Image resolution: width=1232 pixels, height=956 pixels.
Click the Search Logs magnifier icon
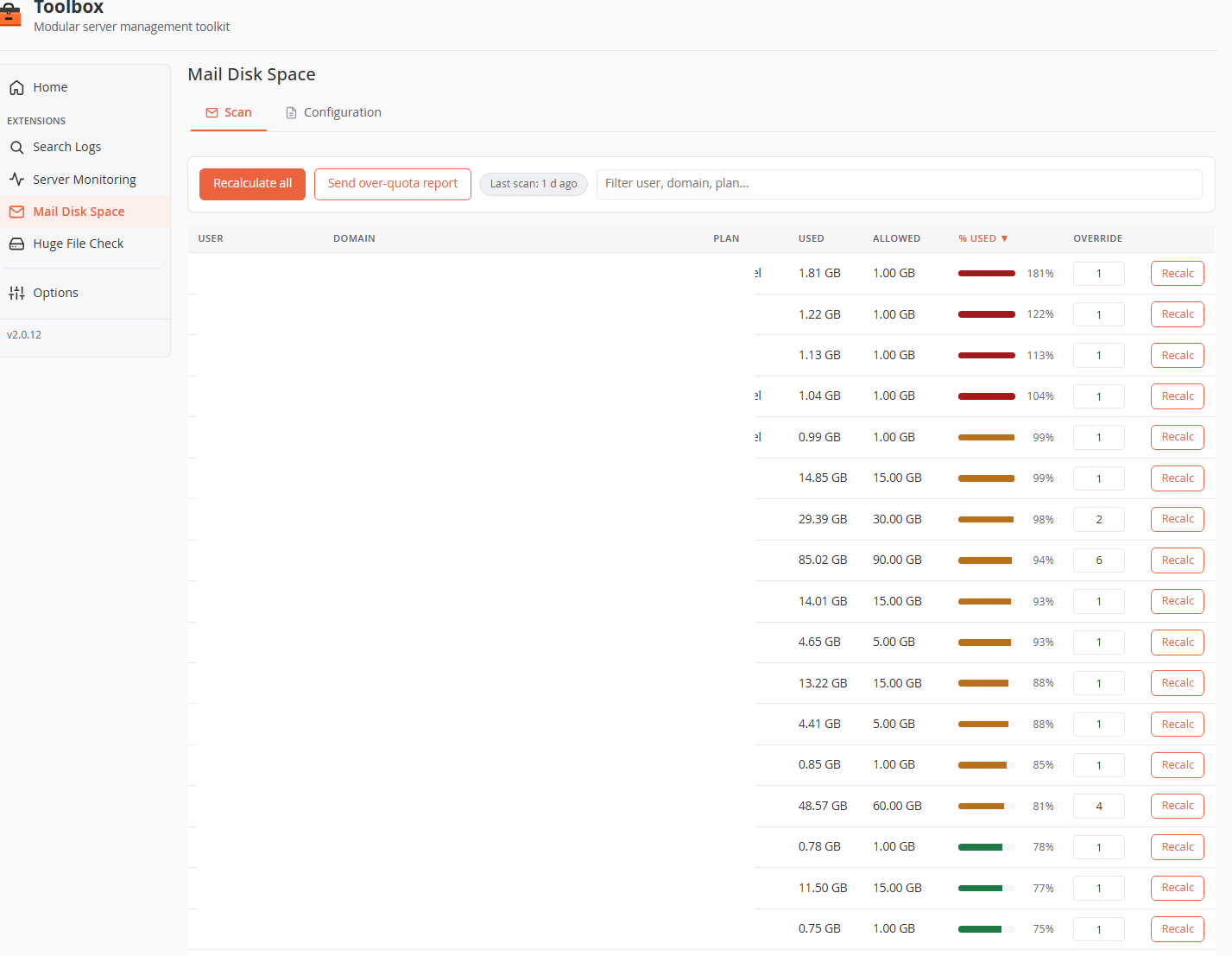pyautogui.click(x=16, y=147)
